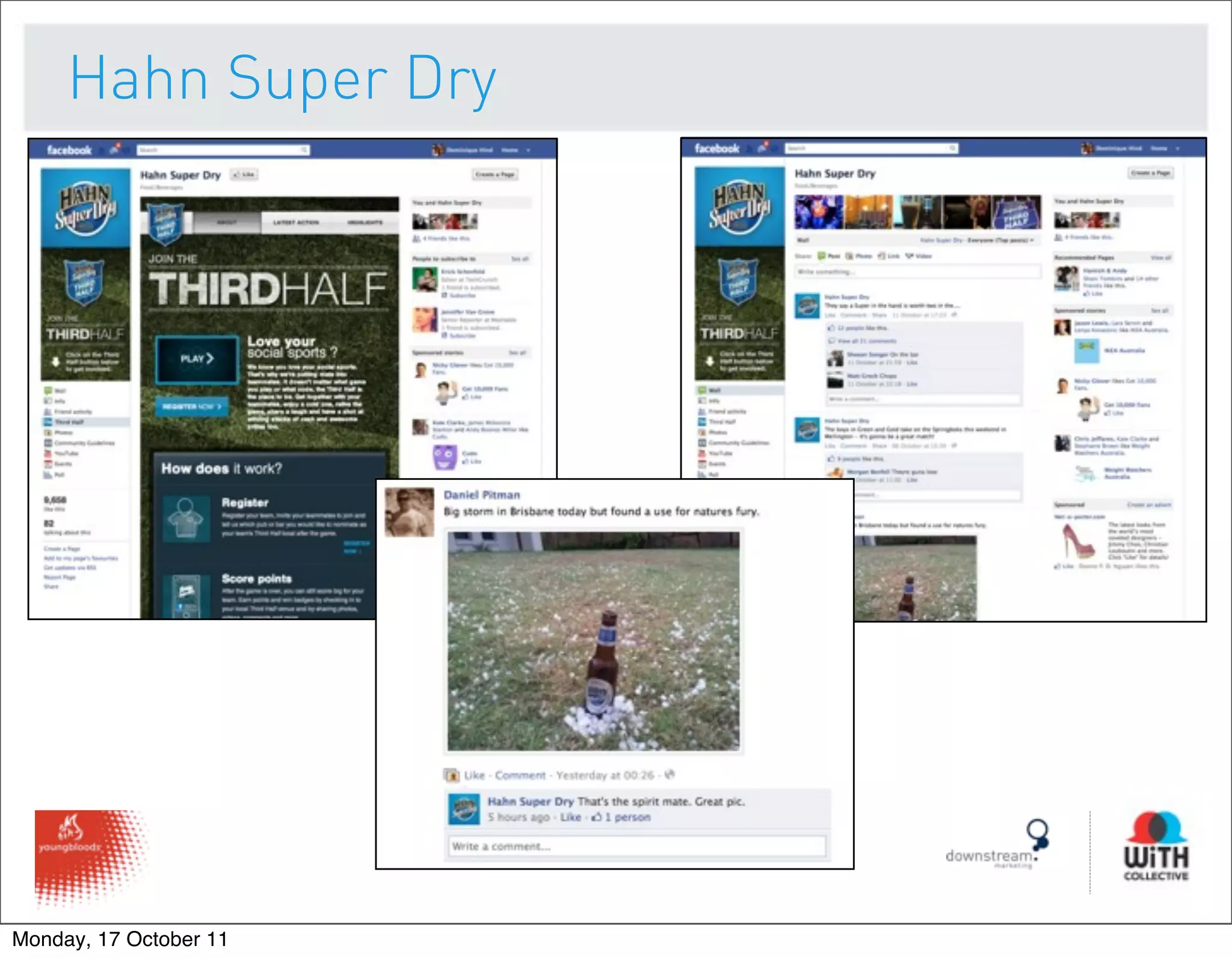Screen dimensions: 1232x958
Task: Click Third Half shield photo in Wall photo strip
Action: click(x=1017, y=212)
